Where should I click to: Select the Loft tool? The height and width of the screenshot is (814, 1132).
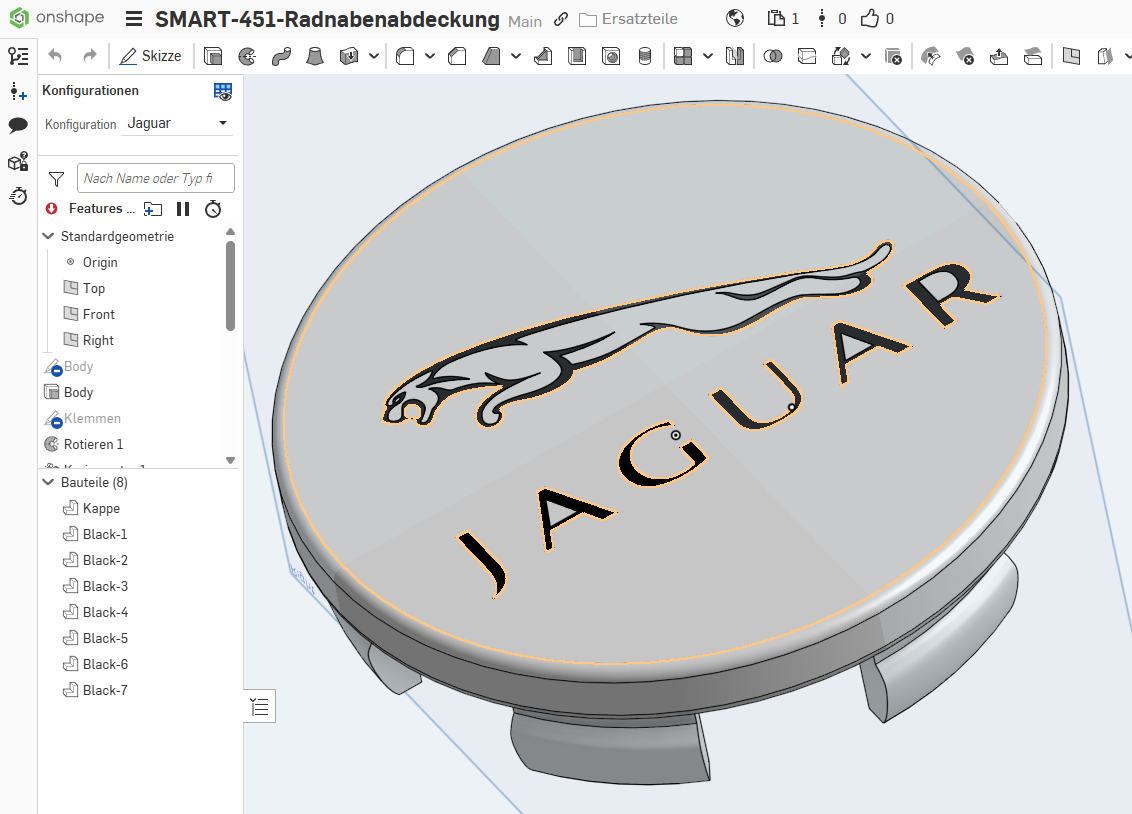click(x=315, y=56)
